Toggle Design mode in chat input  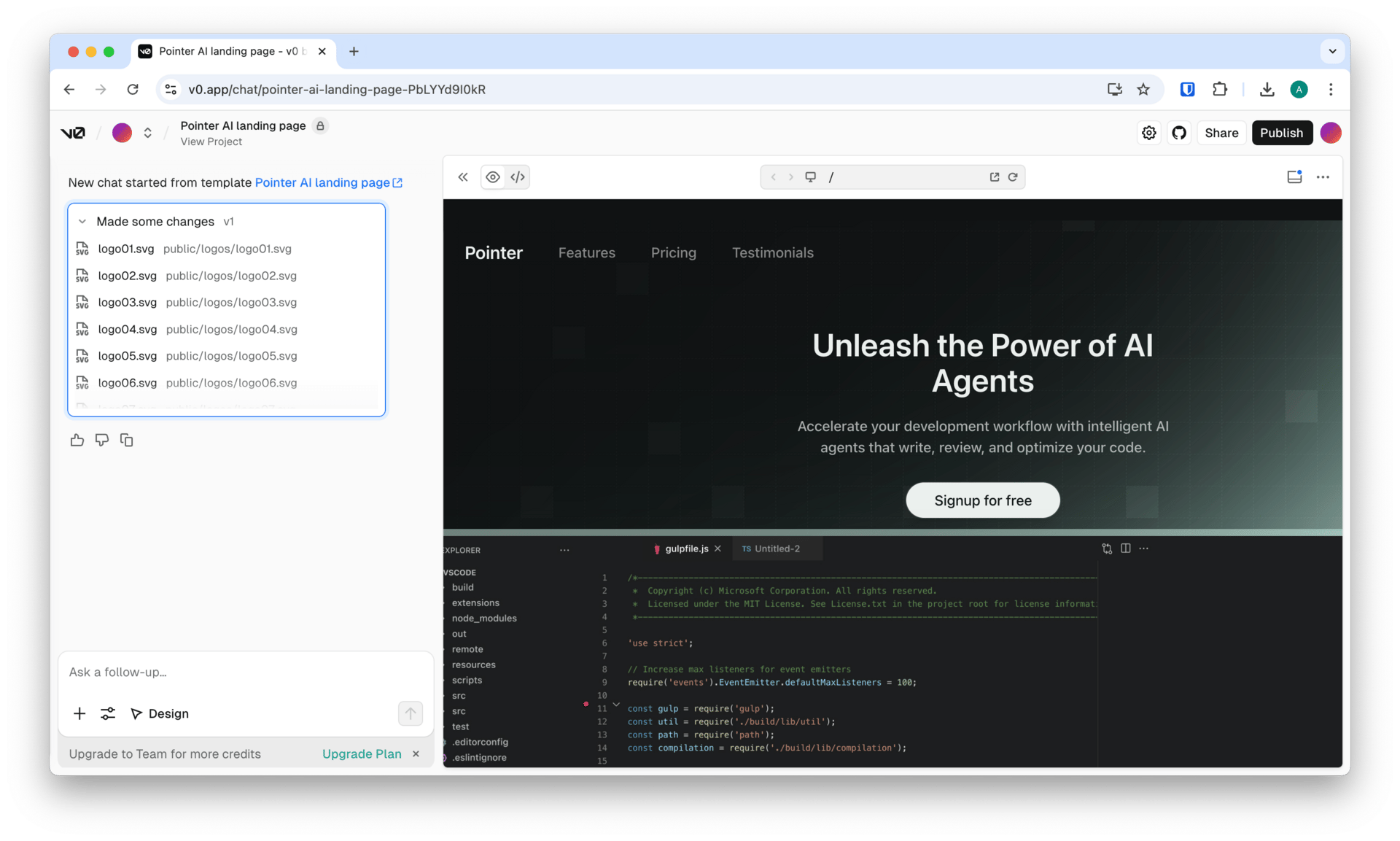coord(160,713)
